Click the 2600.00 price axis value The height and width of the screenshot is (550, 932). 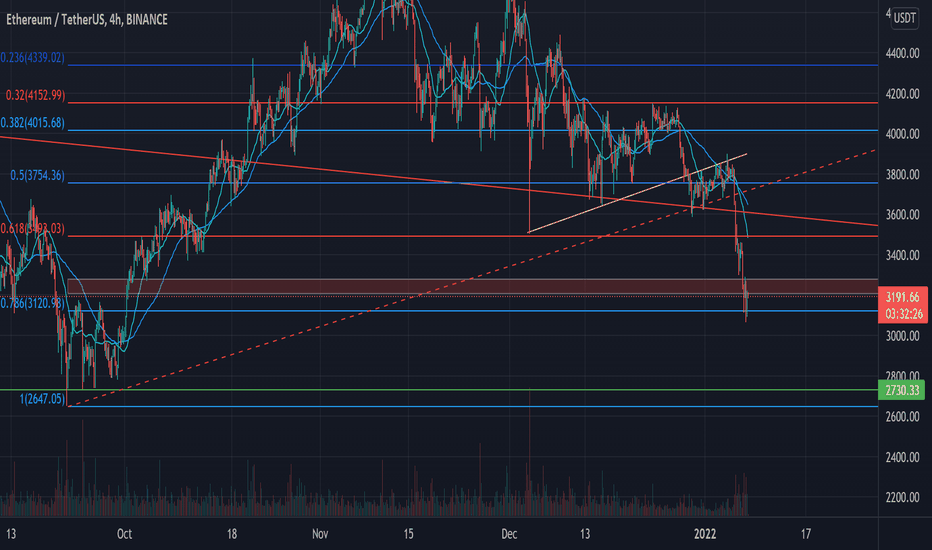click(902, 417)
